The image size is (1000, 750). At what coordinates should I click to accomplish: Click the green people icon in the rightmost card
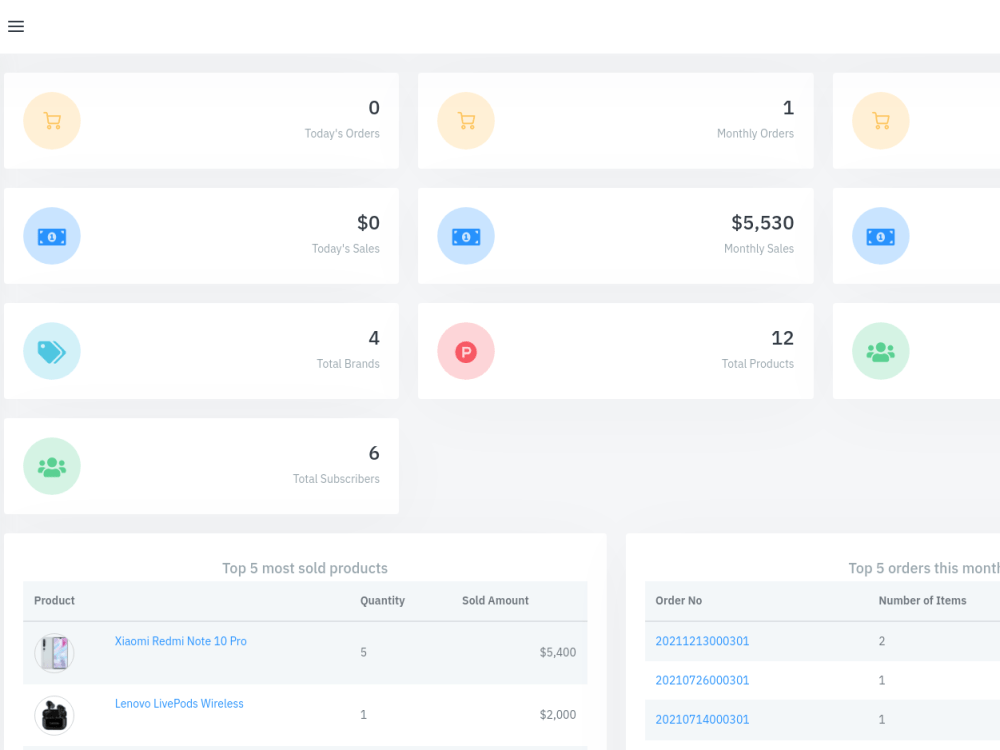[x=880, y=351]
